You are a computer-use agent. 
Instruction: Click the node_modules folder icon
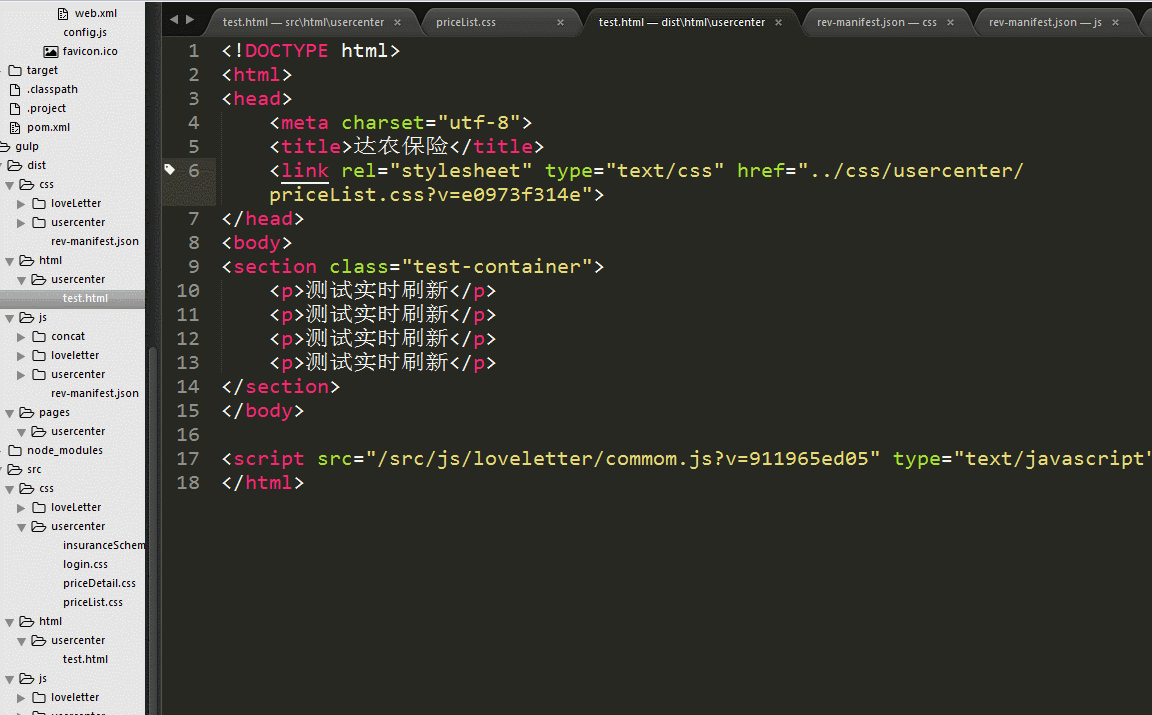click(15, 450)
